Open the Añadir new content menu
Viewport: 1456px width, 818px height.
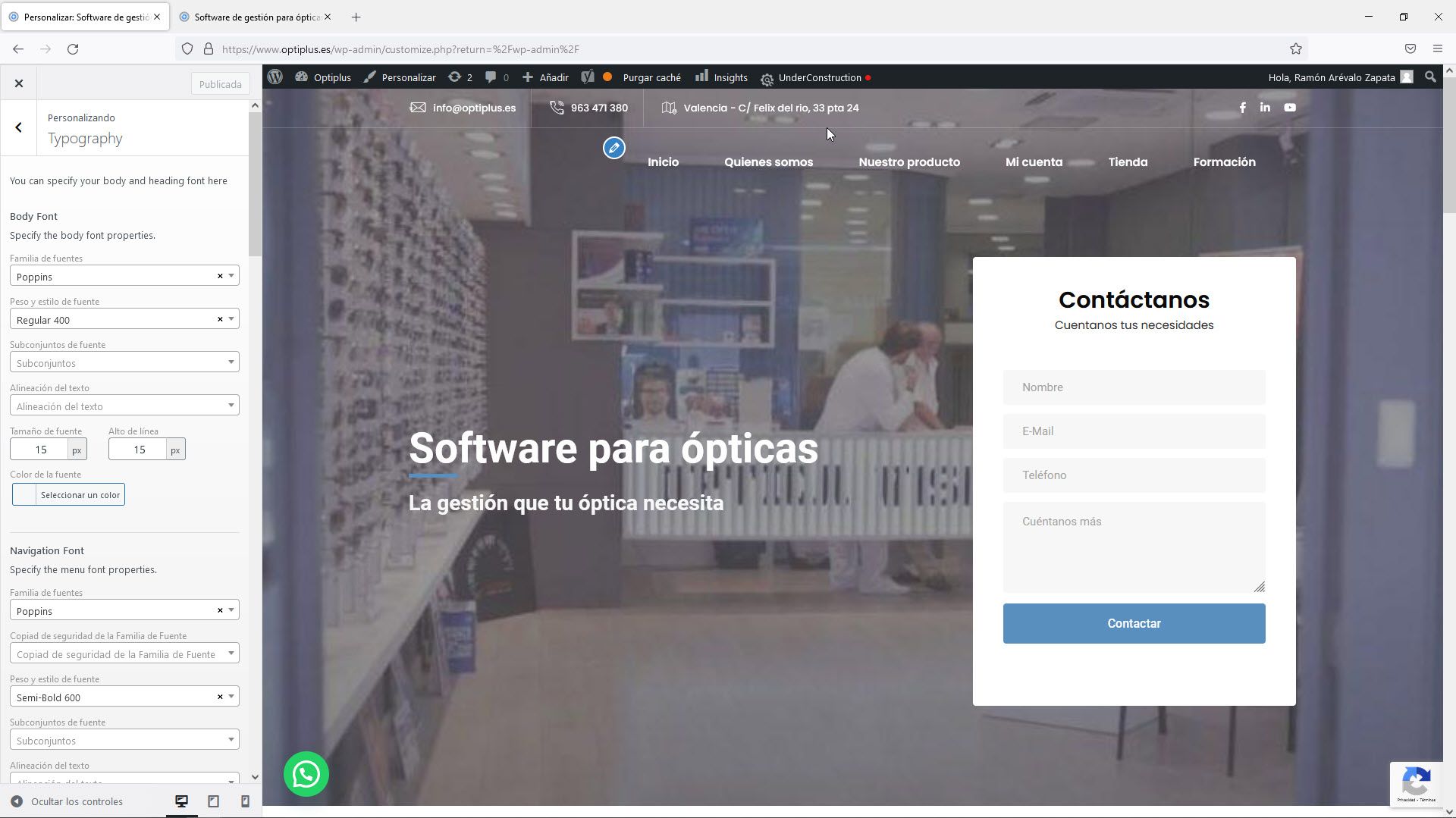(545, 77)
